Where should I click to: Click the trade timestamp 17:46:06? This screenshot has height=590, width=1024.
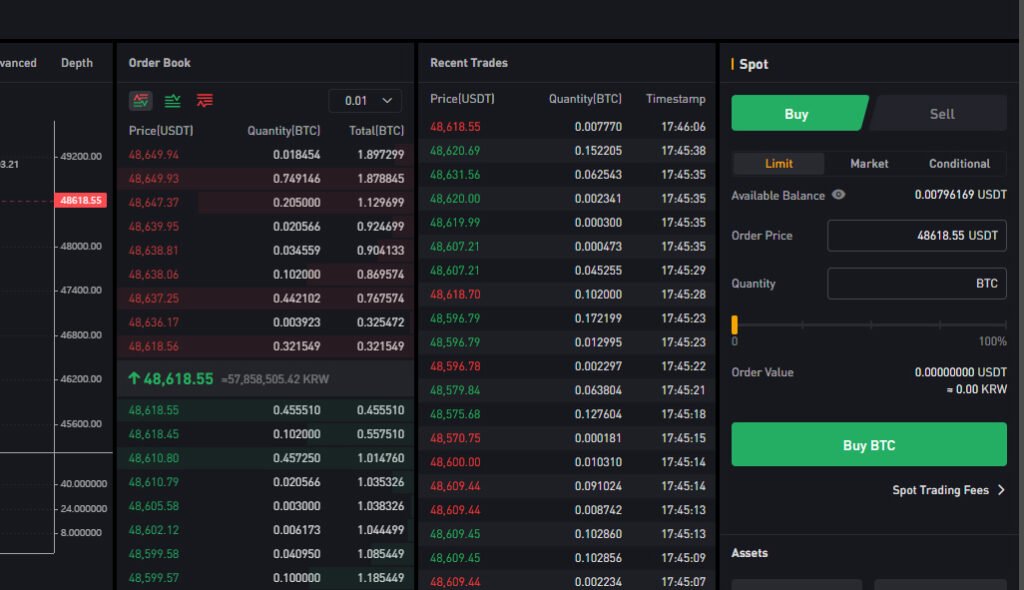(x=683, y=127)
